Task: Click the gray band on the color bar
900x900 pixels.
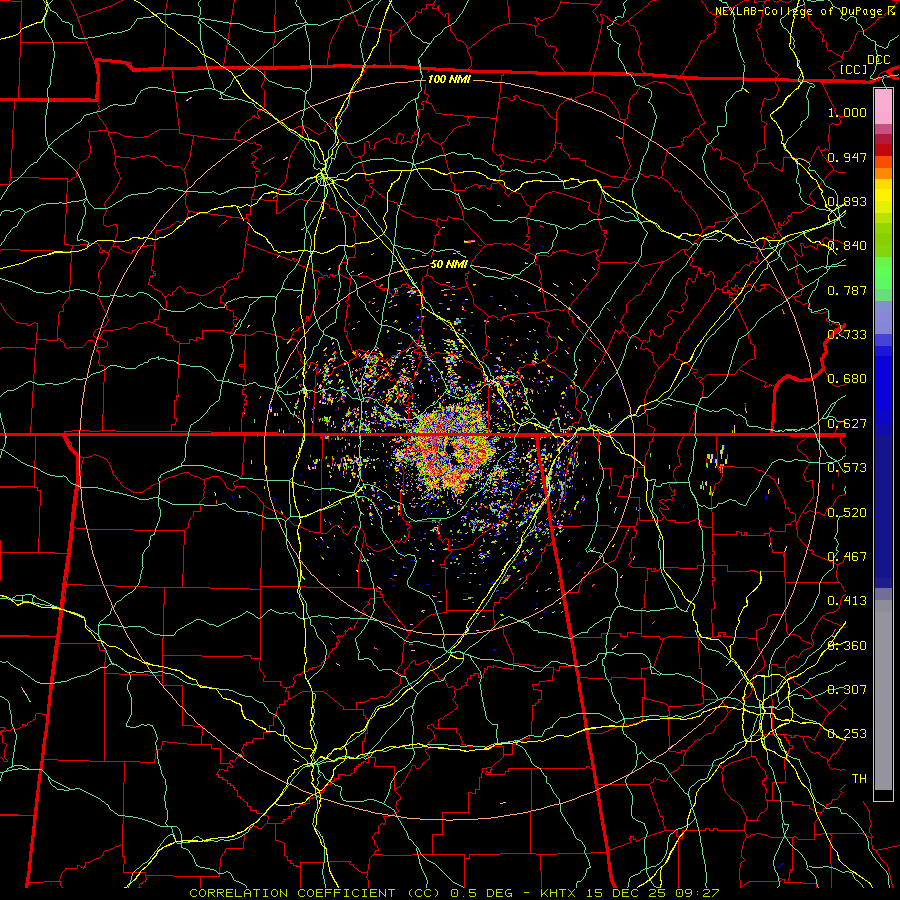Action: point(883,695)
